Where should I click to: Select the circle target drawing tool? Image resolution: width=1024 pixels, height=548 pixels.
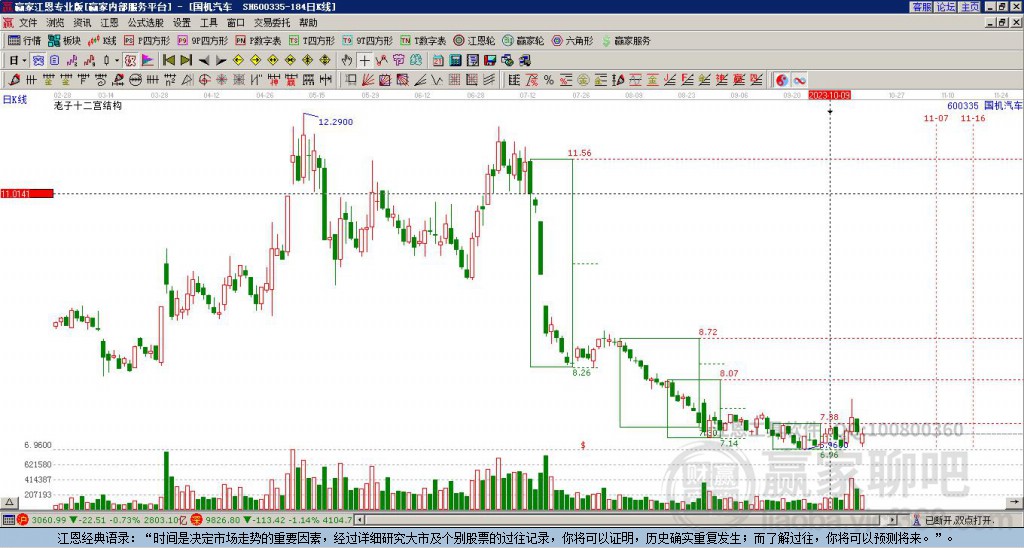(x=204, y=80)
